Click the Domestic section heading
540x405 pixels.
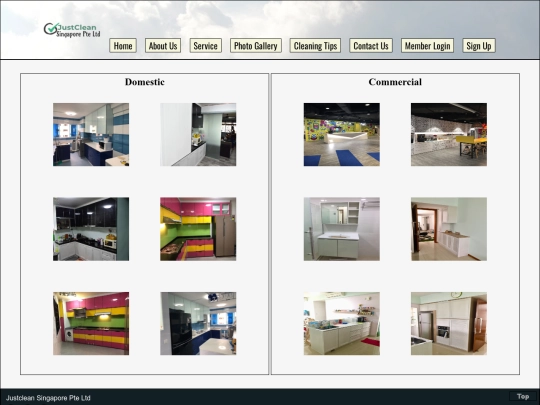point(145,82)
